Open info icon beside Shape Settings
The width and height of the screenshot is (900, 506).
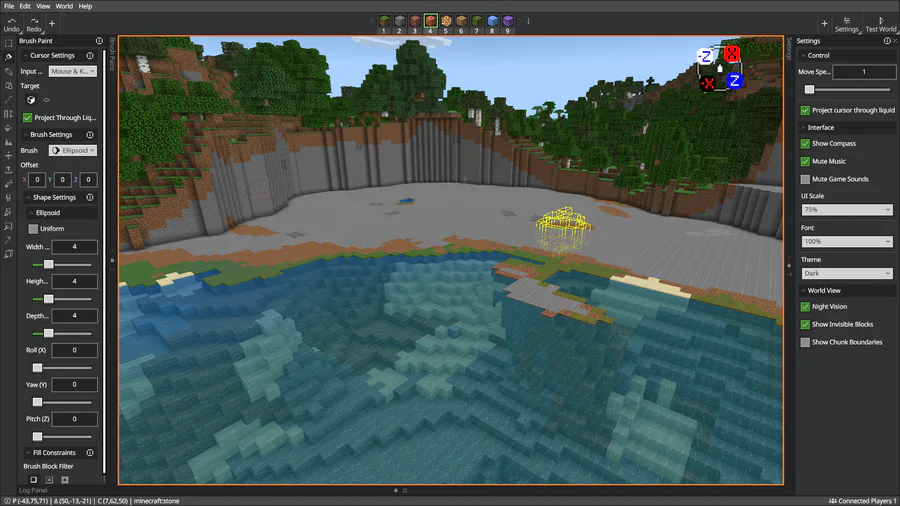pos(90,197)
